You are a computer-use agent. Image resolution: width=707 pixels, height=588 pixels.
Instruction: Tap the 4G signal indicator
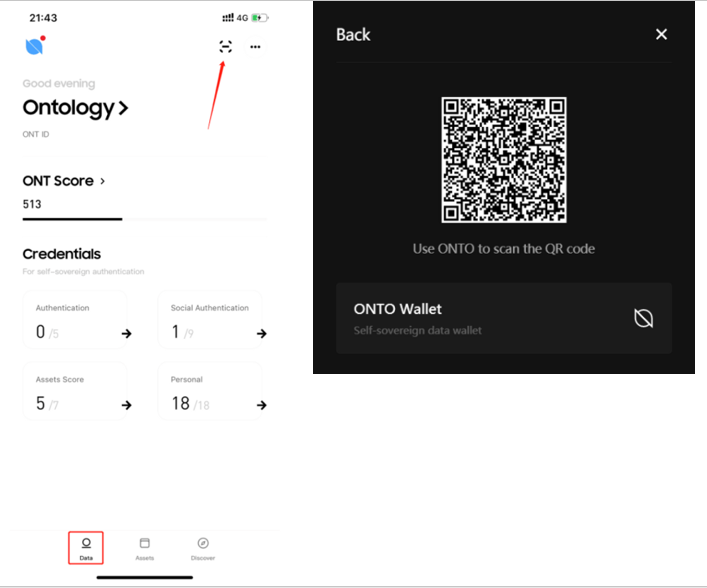[235, 18]
